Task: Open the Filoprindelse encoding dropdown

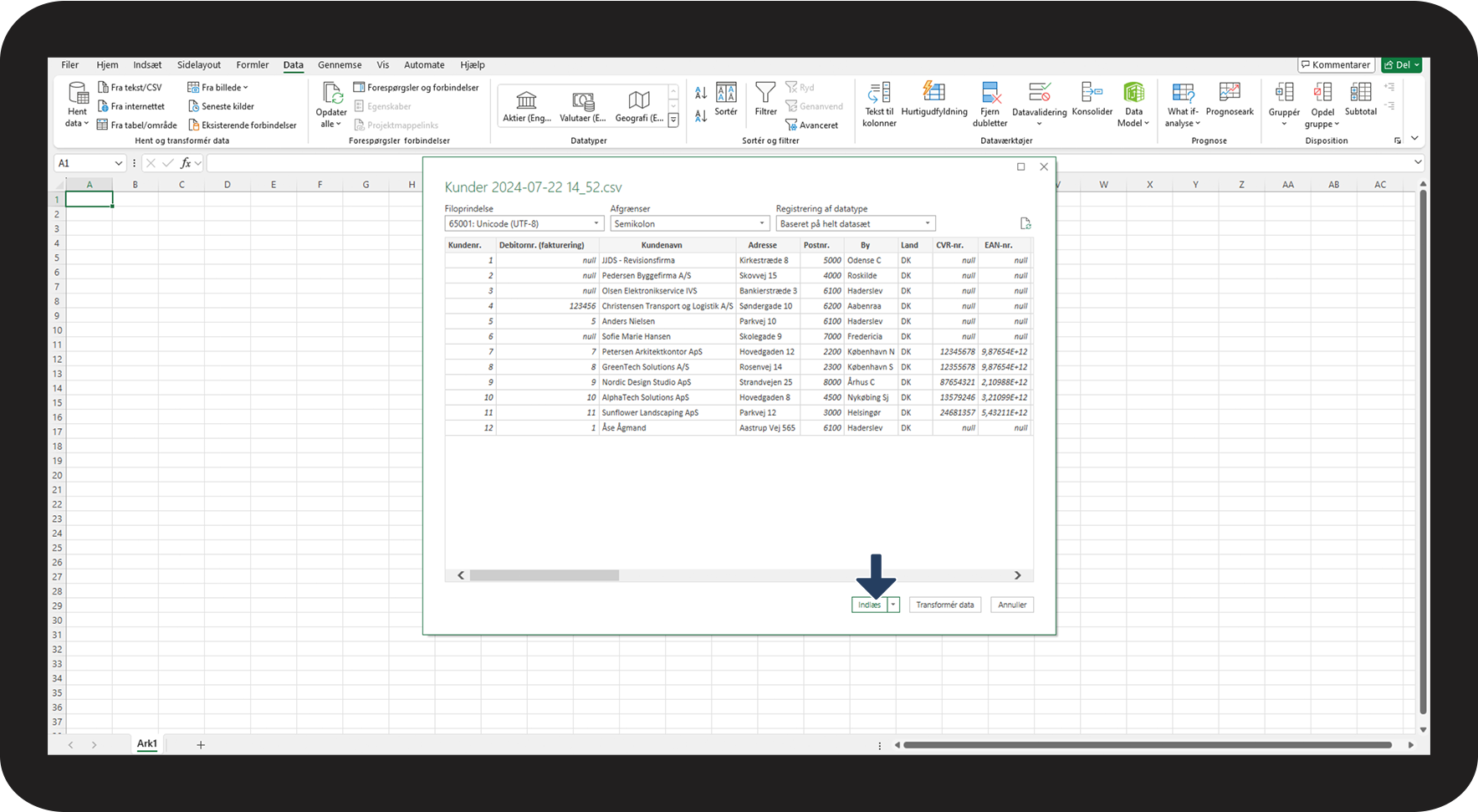Action: 524,223
